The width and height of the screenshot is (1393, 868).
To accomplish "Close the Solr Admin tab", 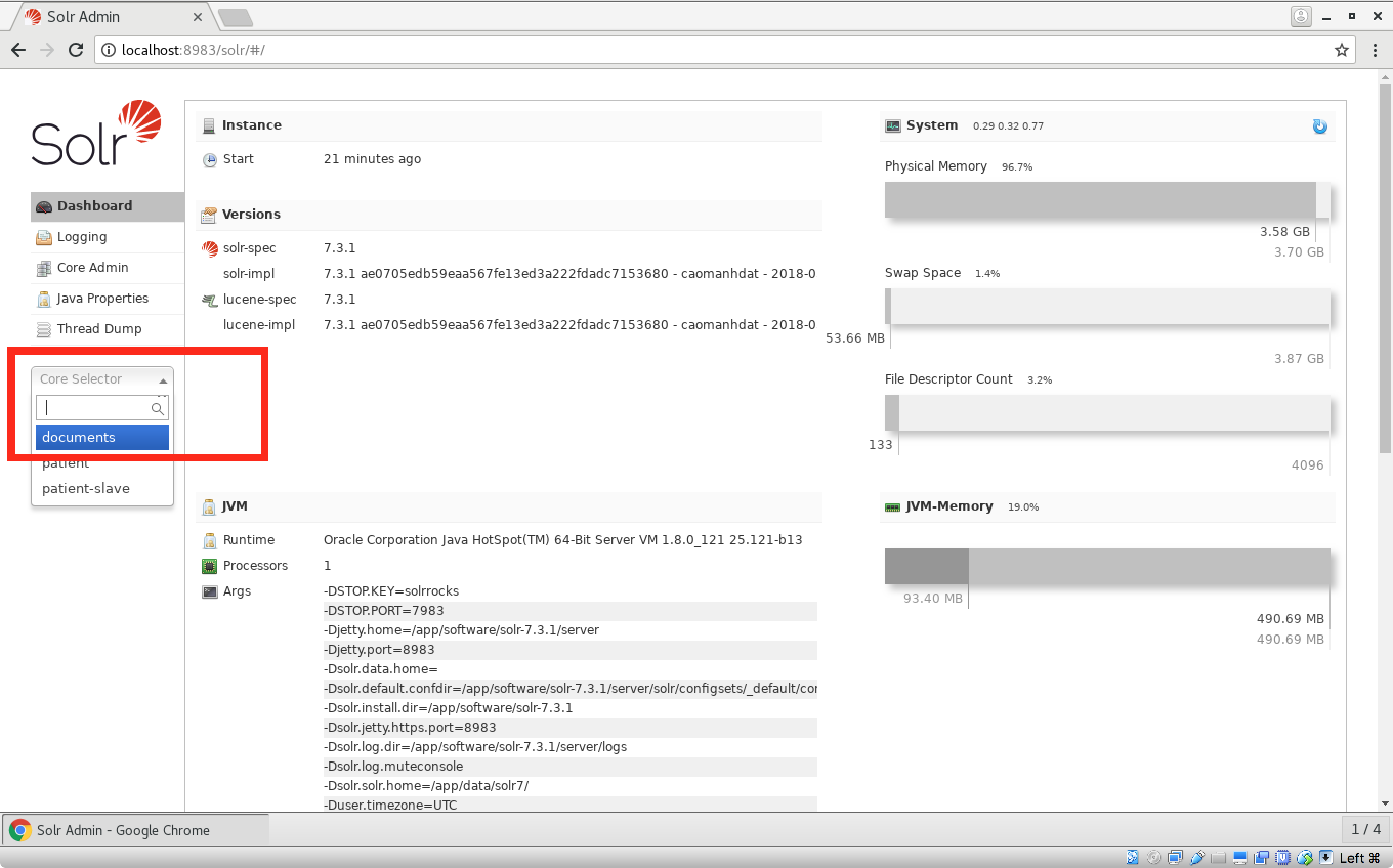I will tap(198, 17).
